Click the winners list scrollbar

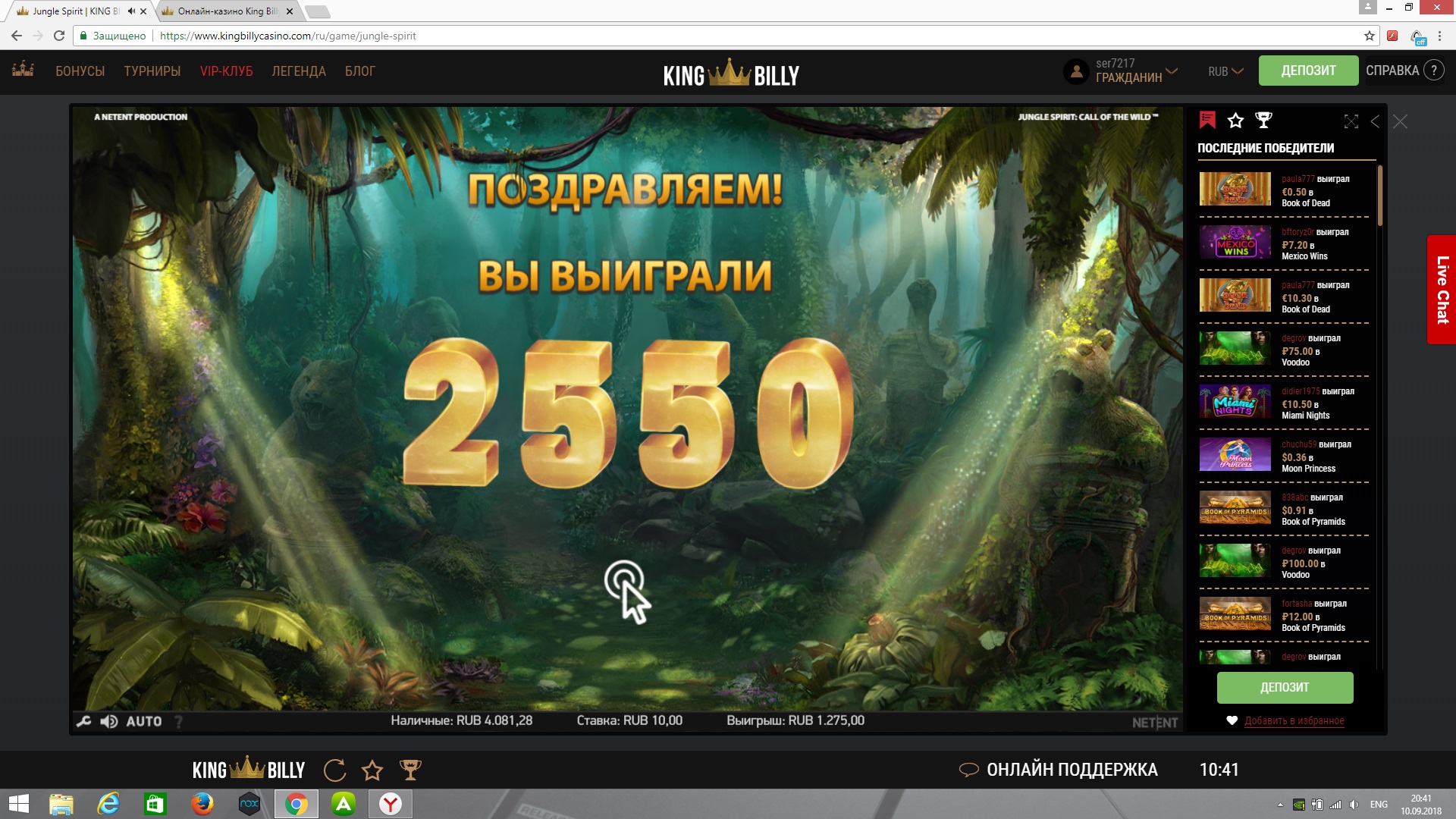(x=1379, y=196)
